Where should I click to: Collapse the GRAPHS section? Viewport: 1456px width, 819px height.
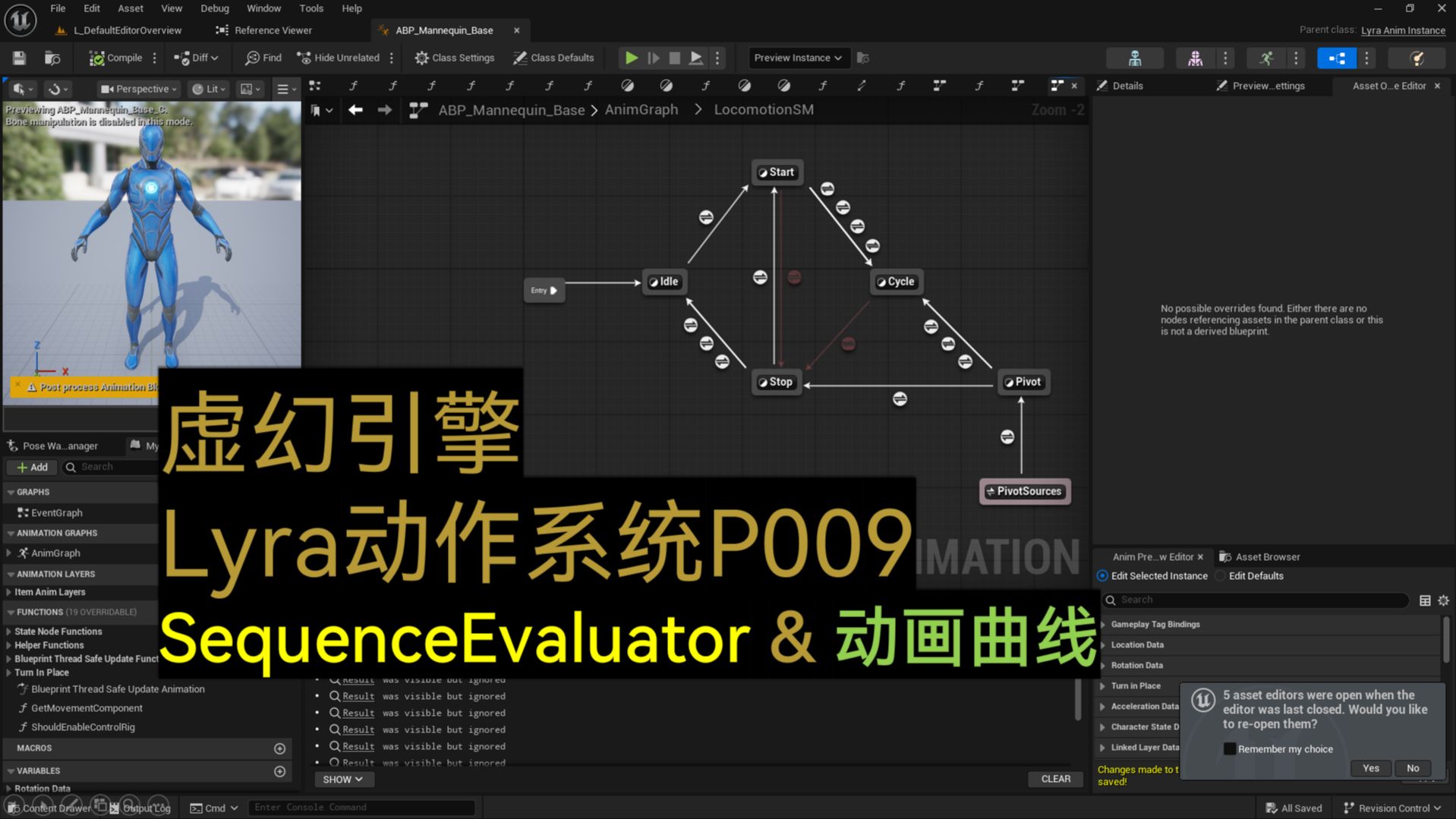11,493
